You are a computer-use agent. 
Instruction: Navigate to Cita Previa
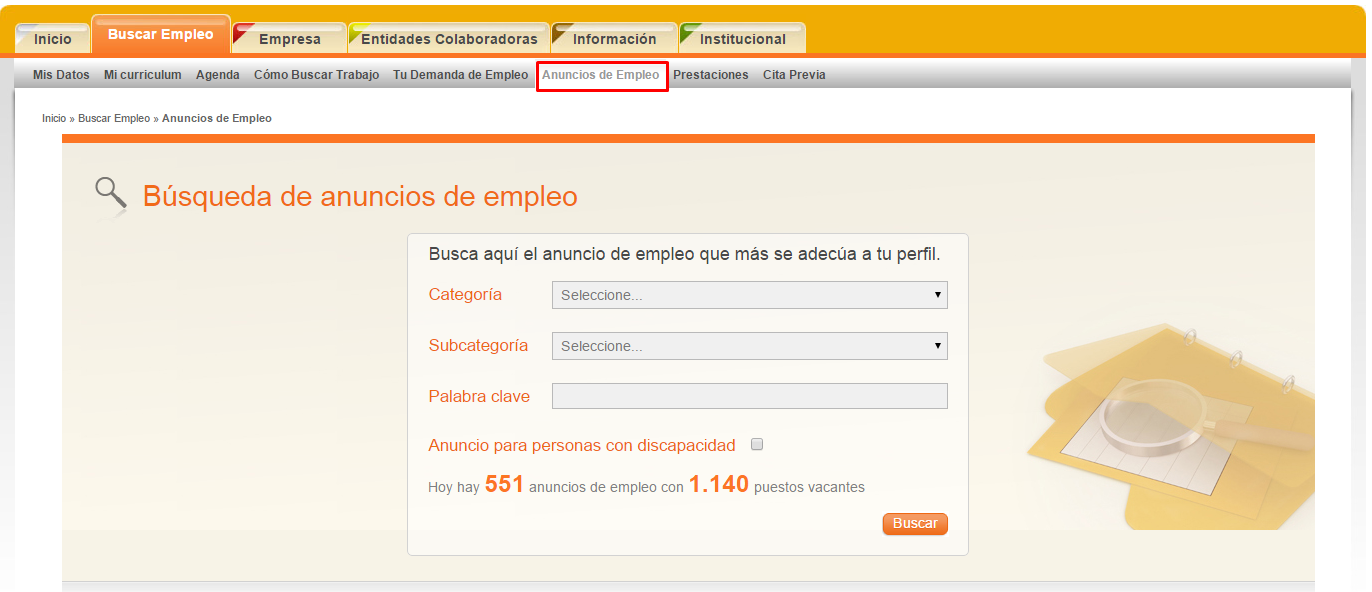794,74
